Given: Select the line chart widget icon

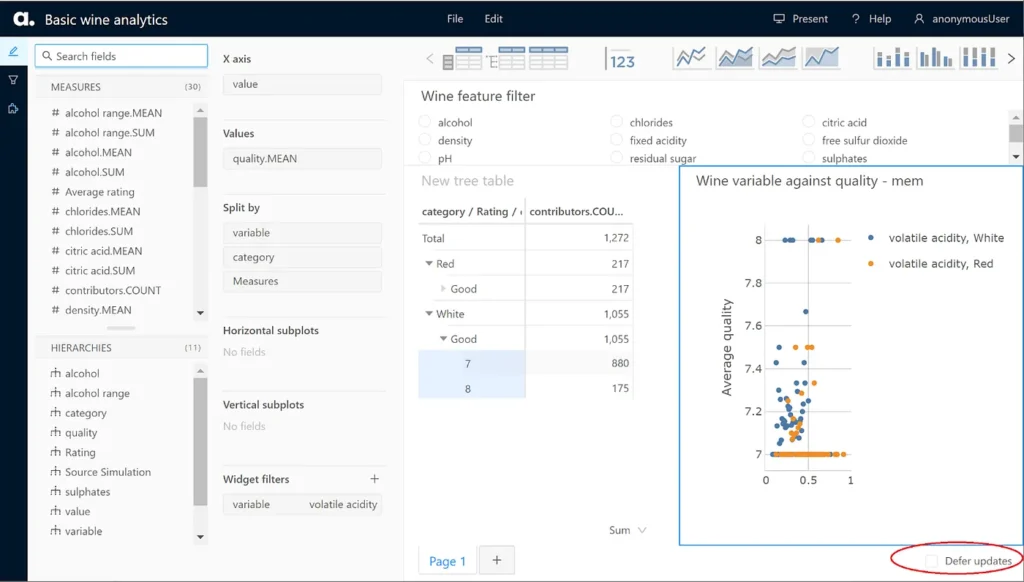Looking at the screenshot, I should point(691,58).
